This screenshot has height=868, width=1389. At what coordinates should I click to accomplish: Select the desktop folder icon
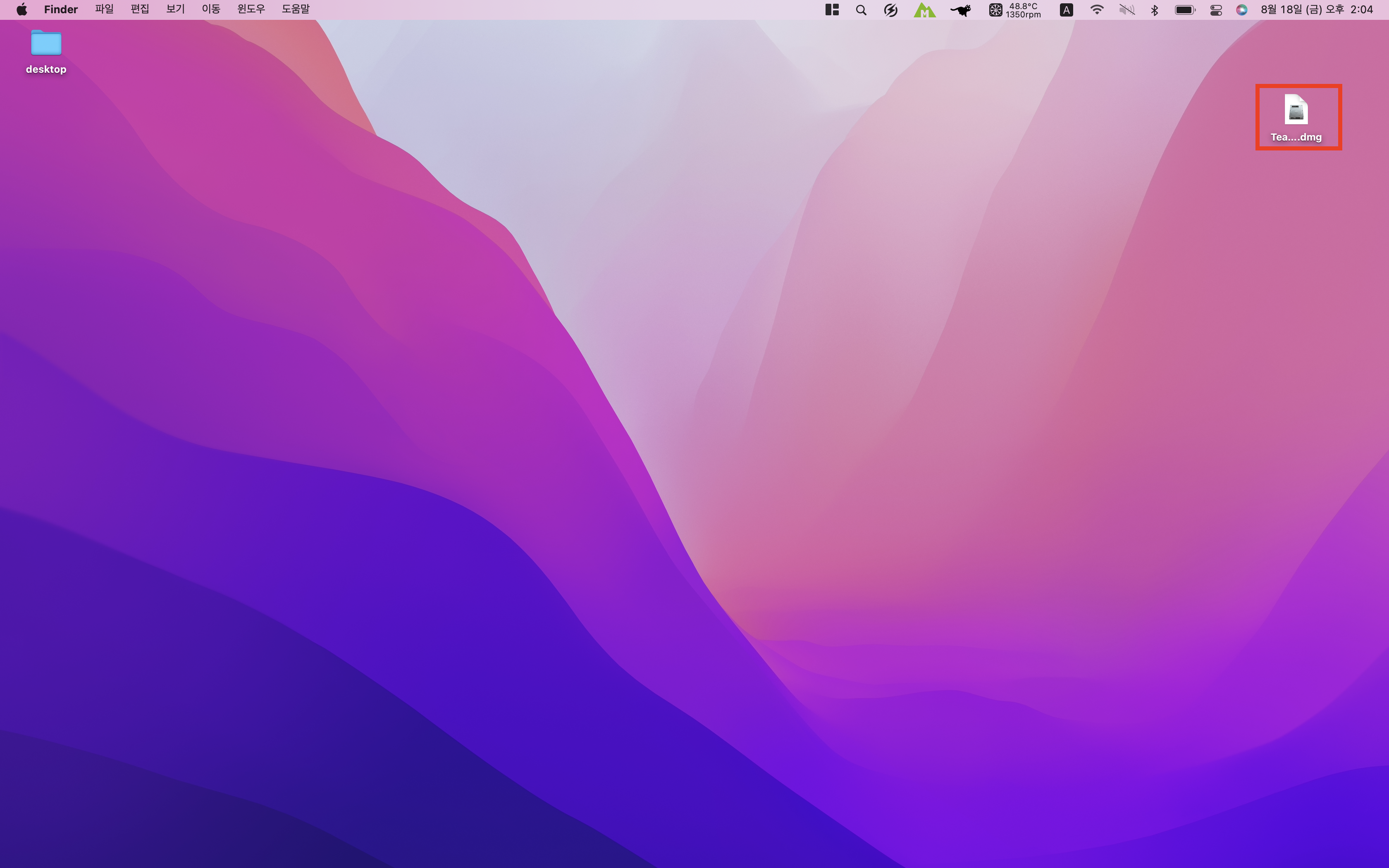(46, 44)
